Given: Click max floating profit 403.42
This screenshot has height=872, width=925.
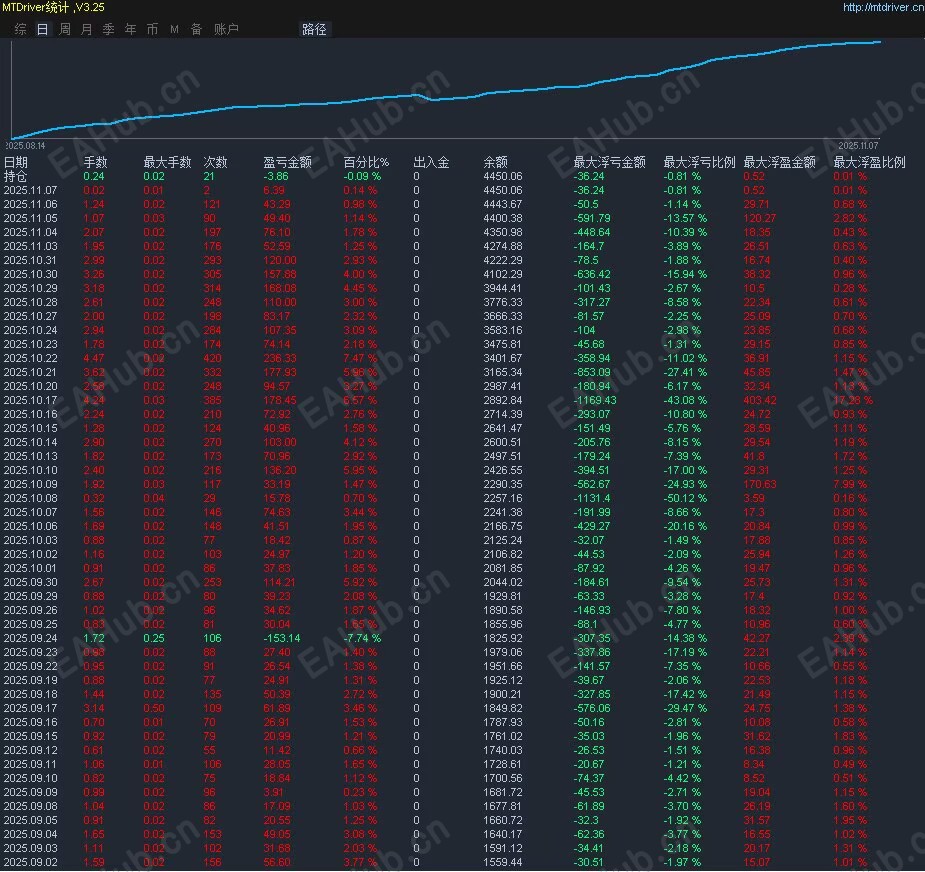Looking at the screenshot, I should (760, 400).
